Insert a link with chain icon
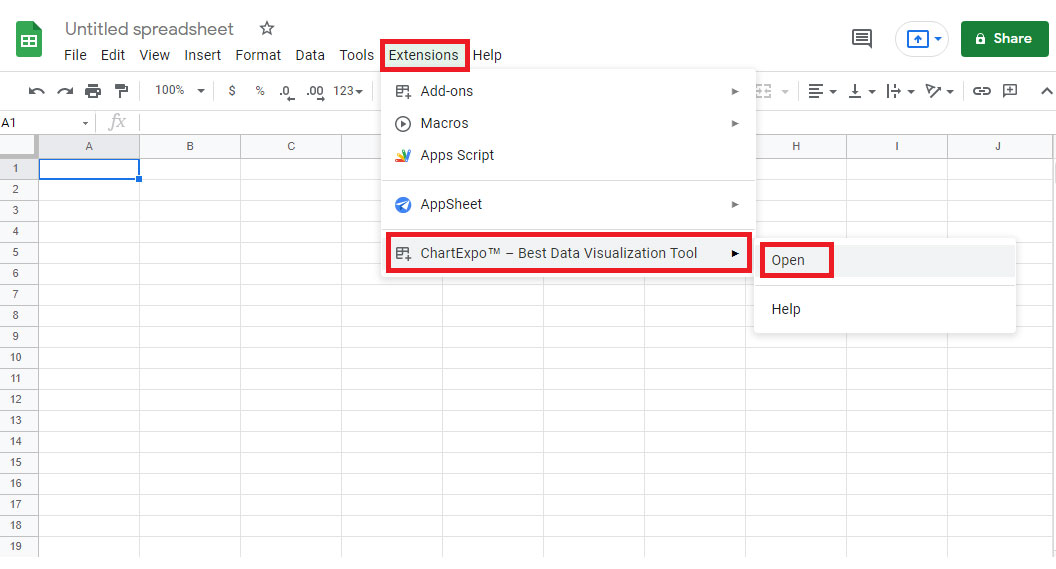1056x569 pixels. tap(981, 91)
